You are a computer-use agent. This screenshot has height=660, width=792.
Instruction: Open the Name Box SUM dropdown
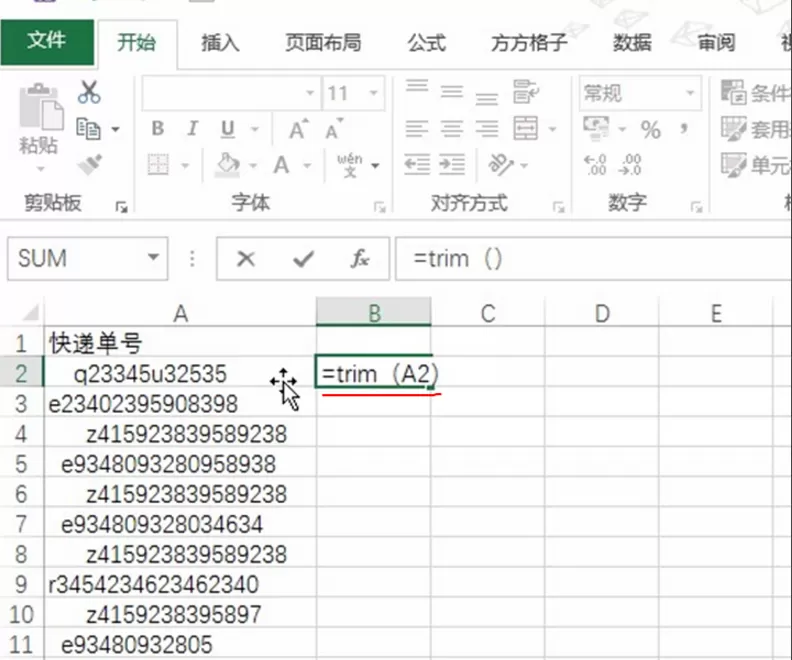[x=153, y=258]
